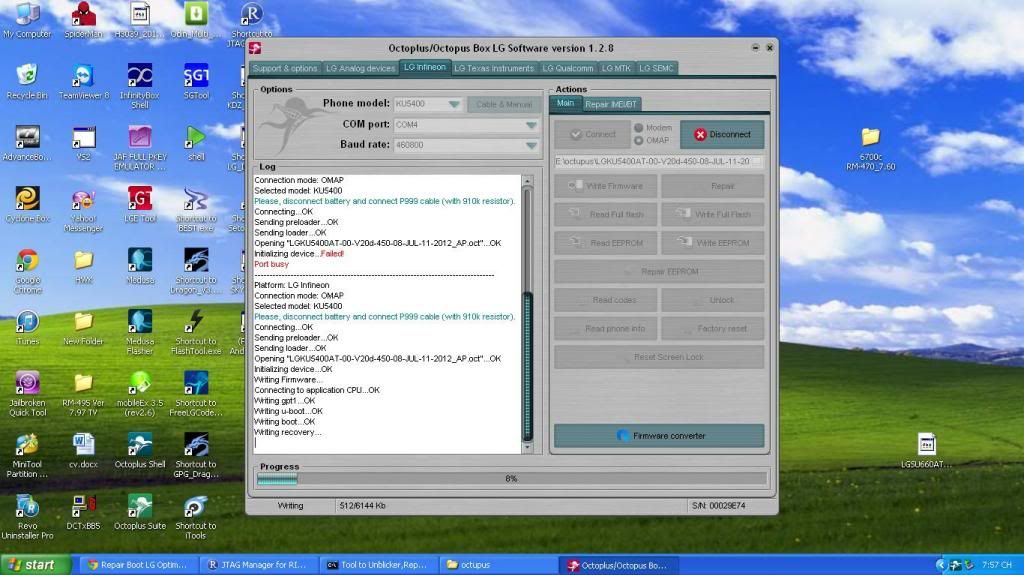The image size is (1024, 575).
Task: Open Recycle Bin on desktop
Action: [x=27, y=81]
